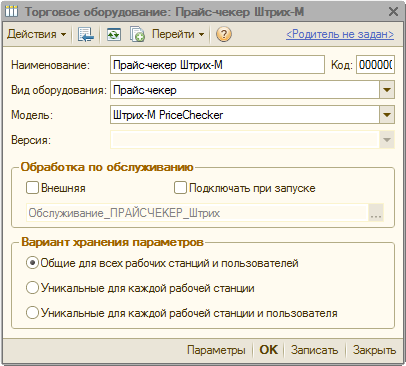Click the find-in-list toolbar icon

[x=86, y=34]
